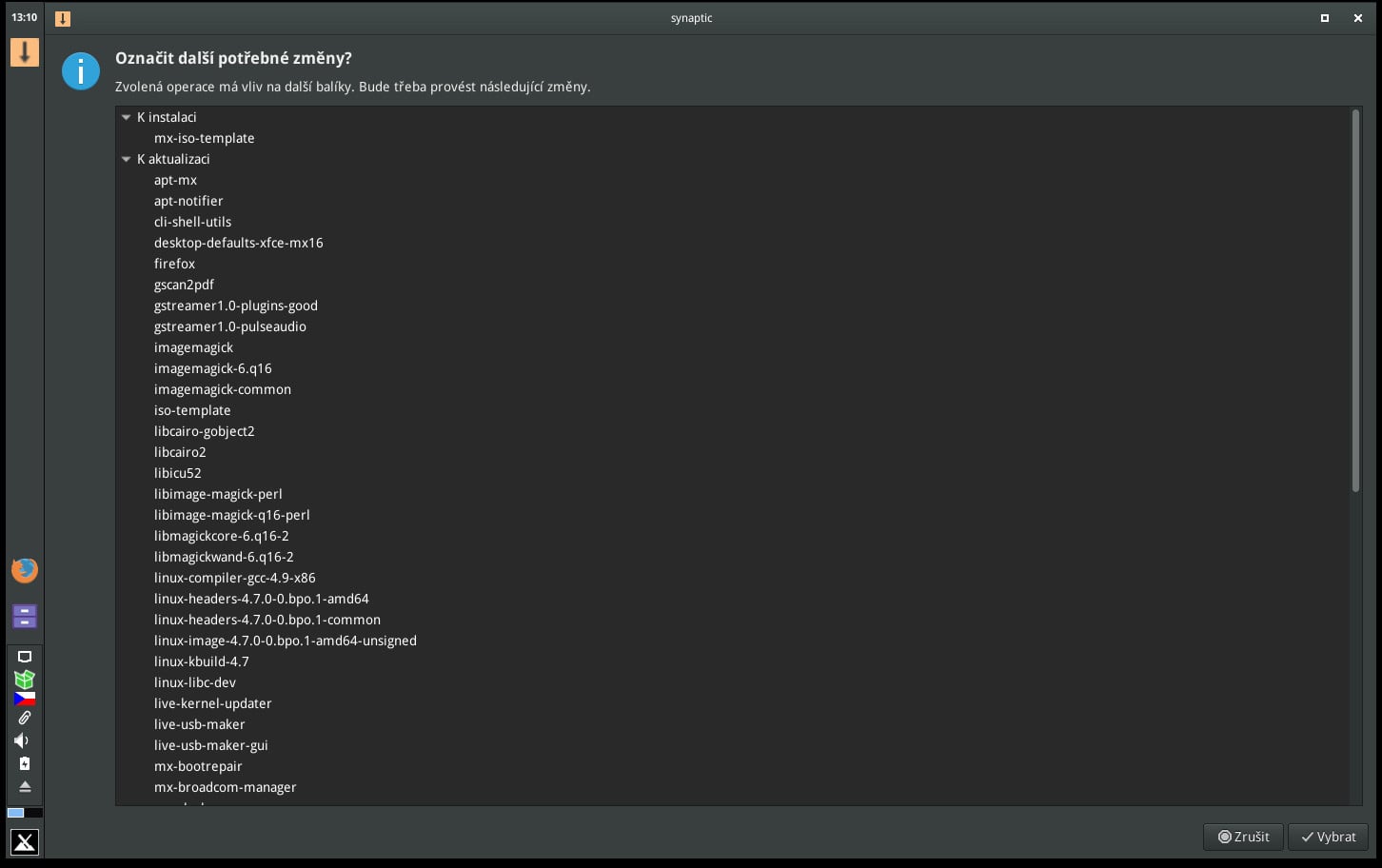Select linux-kbuild-4.7 row
This screenshot has height=868, width=1382.
[x=732, y=661]
